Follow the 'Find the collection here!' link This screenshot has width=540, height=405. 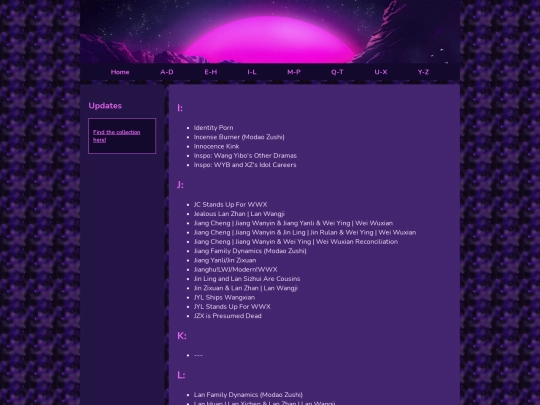[x=116, y=136]
